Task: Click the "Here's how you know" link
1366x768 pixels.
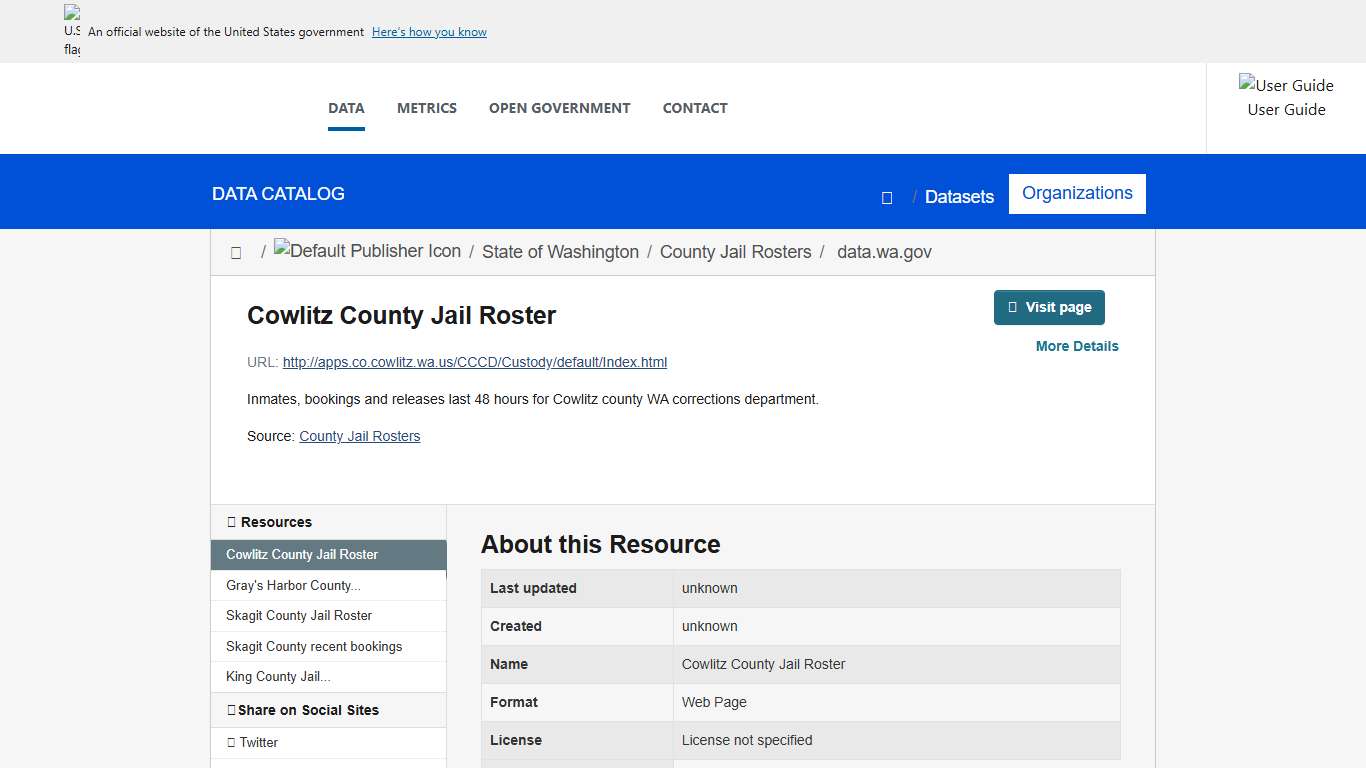Action: (x=429, y=31)
